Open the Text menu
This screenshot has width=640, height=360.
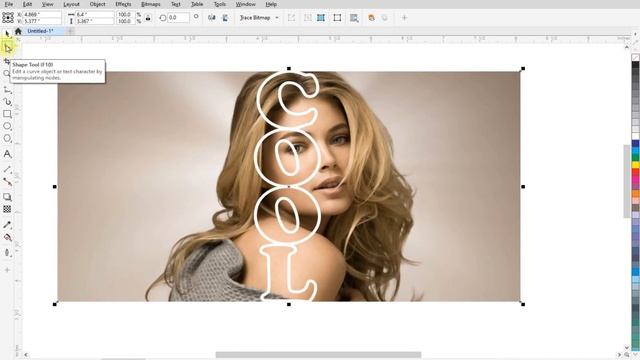point(176,4)
